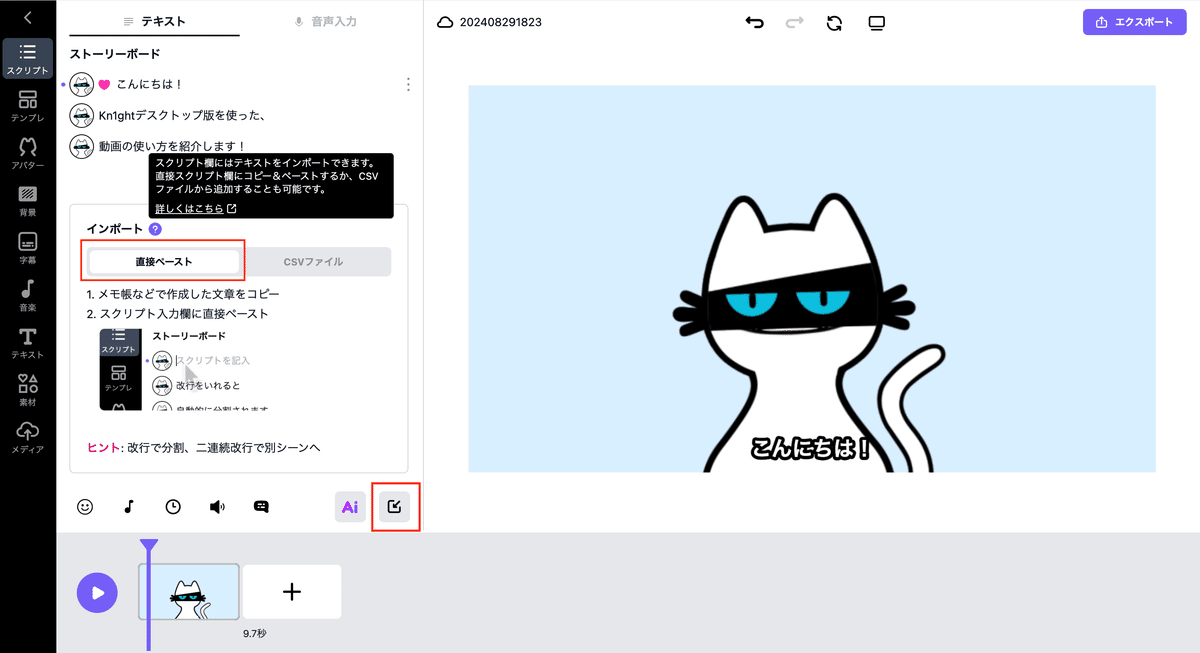The image size is (1200, 653).
Task: Open the emoji expression smiley icon
Action: point(85,507)
